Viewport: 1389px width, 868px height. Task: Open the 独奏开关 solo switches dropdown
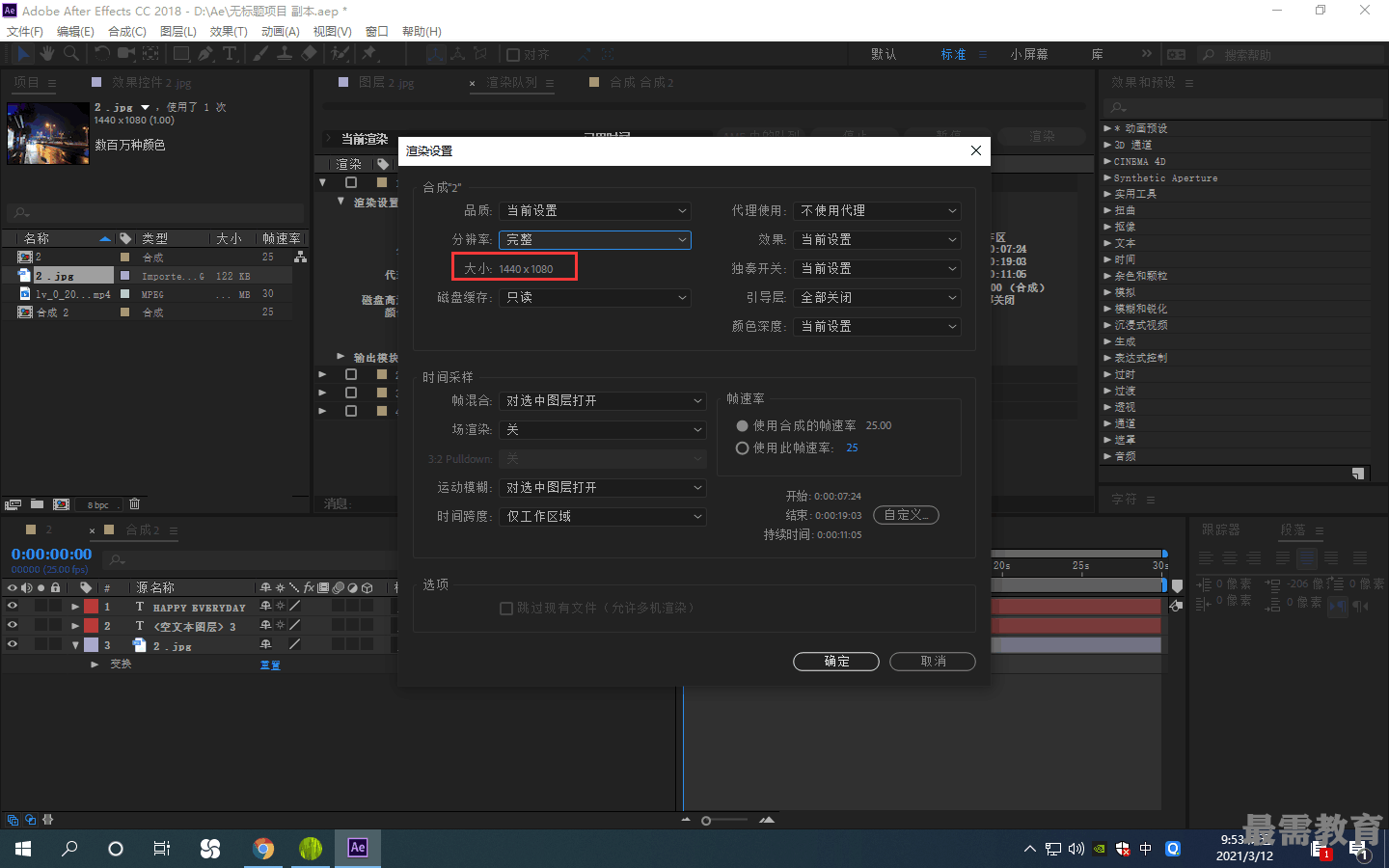(877, 268)
